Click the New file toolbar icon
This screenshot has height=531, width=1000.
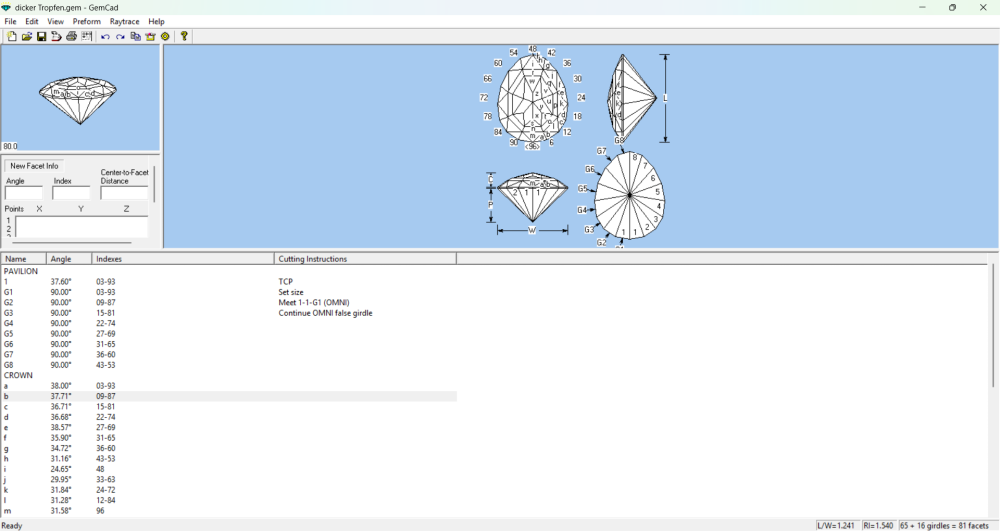(12, 37)
